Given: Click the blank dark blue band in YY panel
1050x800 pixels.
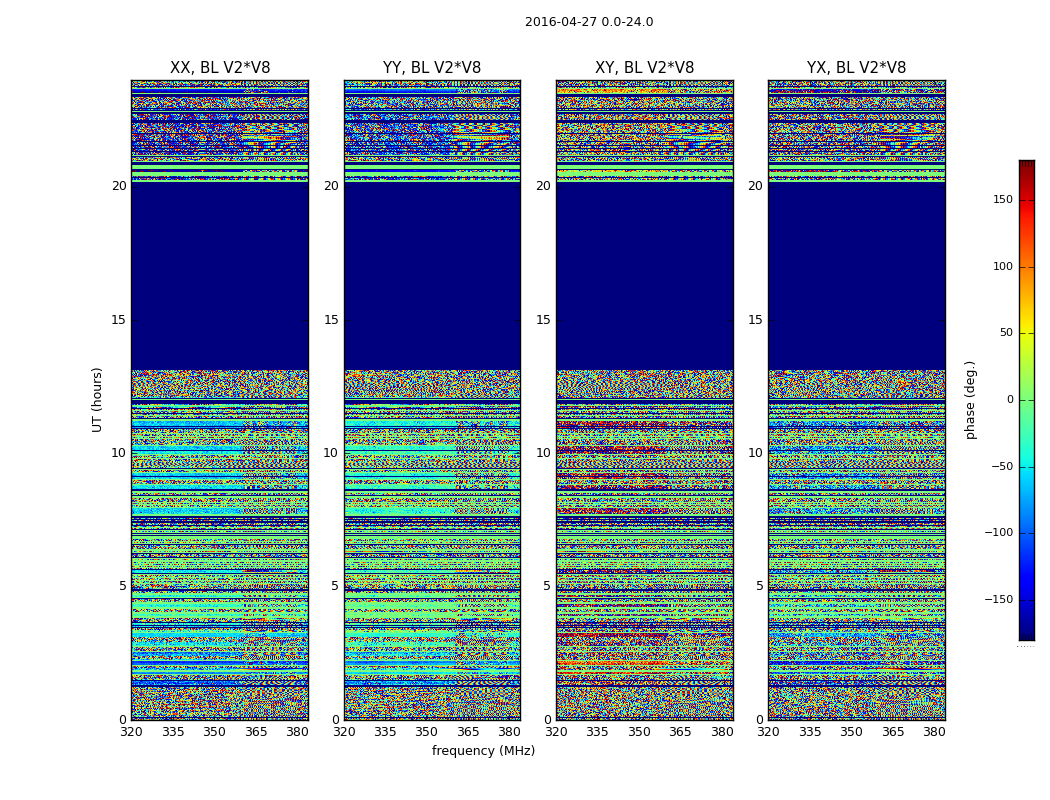Looking at the screenshot, I should (432, 275).
